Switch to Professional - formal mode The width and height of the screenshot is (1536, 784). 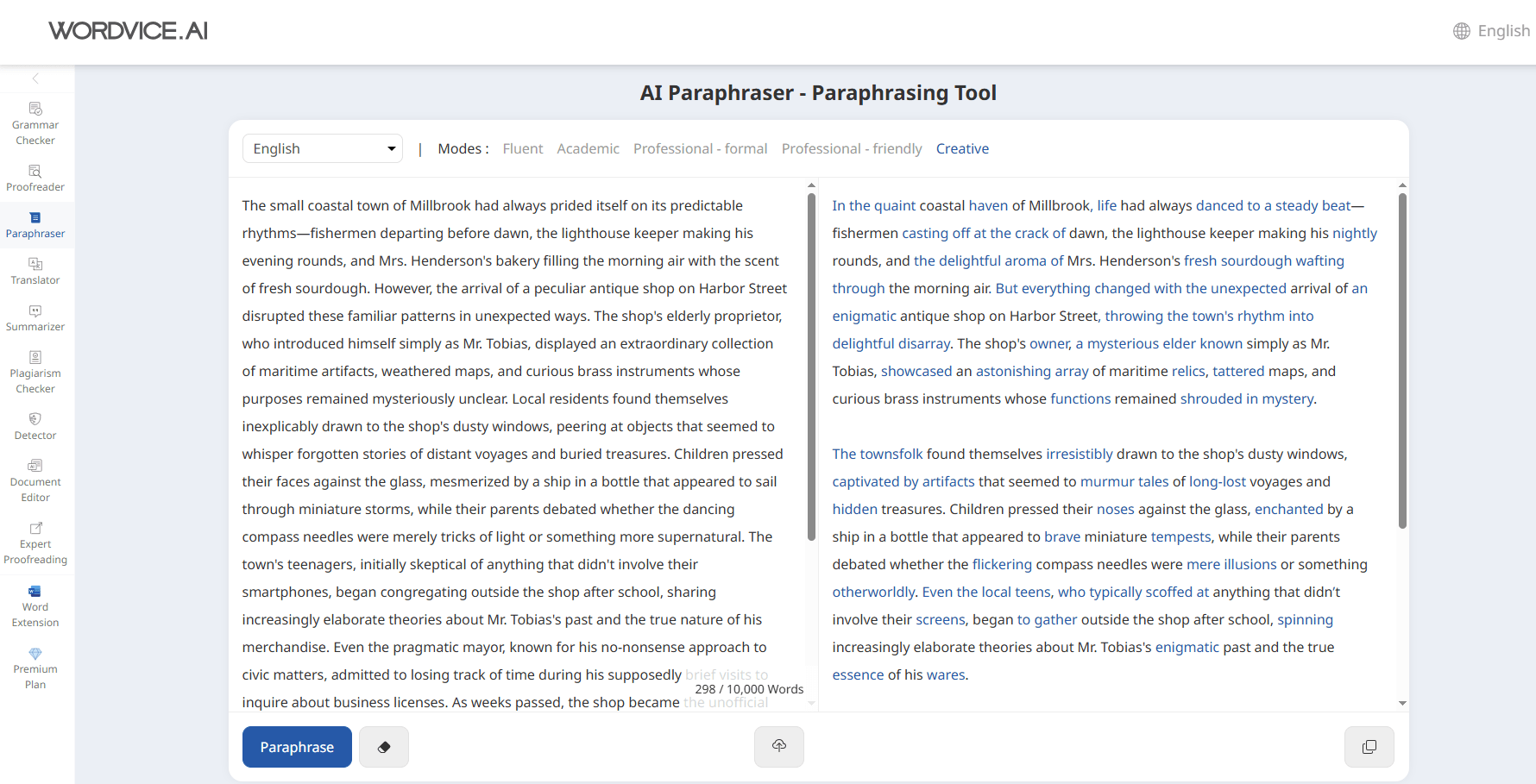(700, 148)
